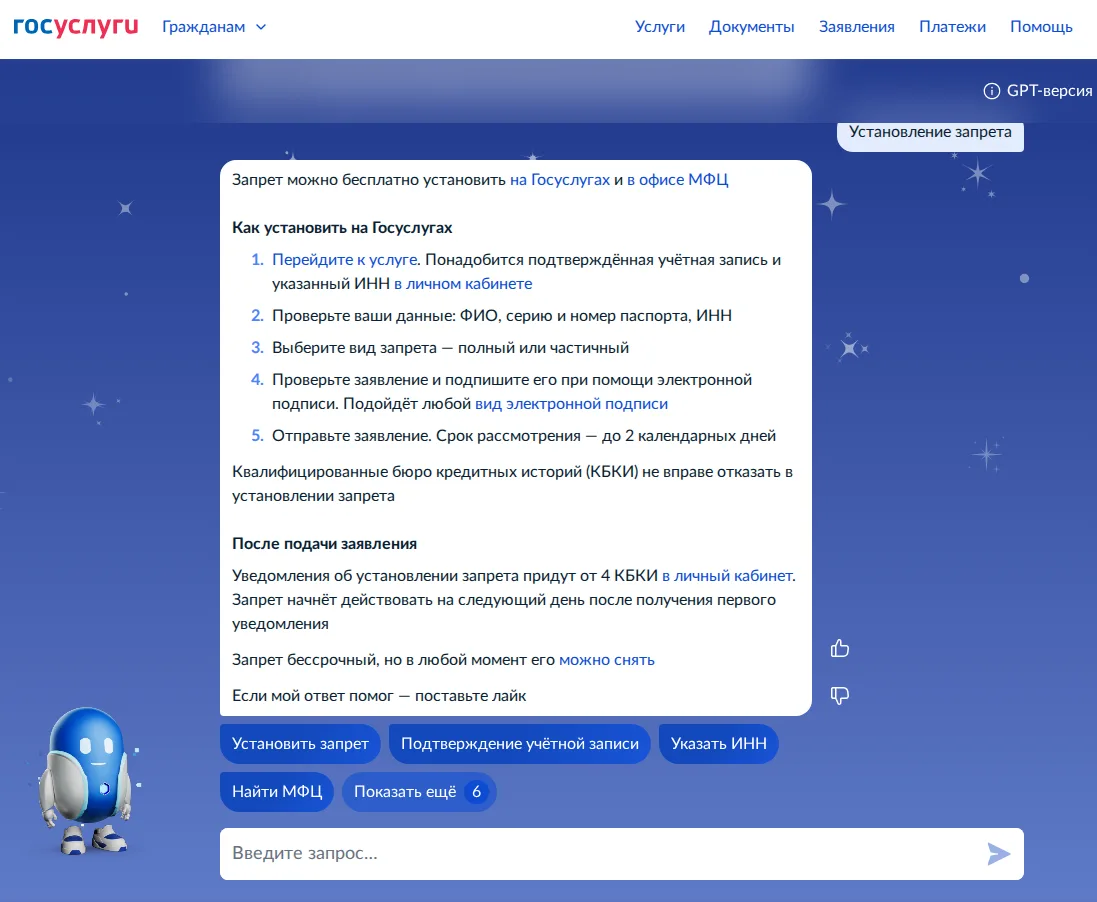Click the robot assistant mascot
The width and height of the screenshot is (1097, 902).
click(x=86, y=780)
